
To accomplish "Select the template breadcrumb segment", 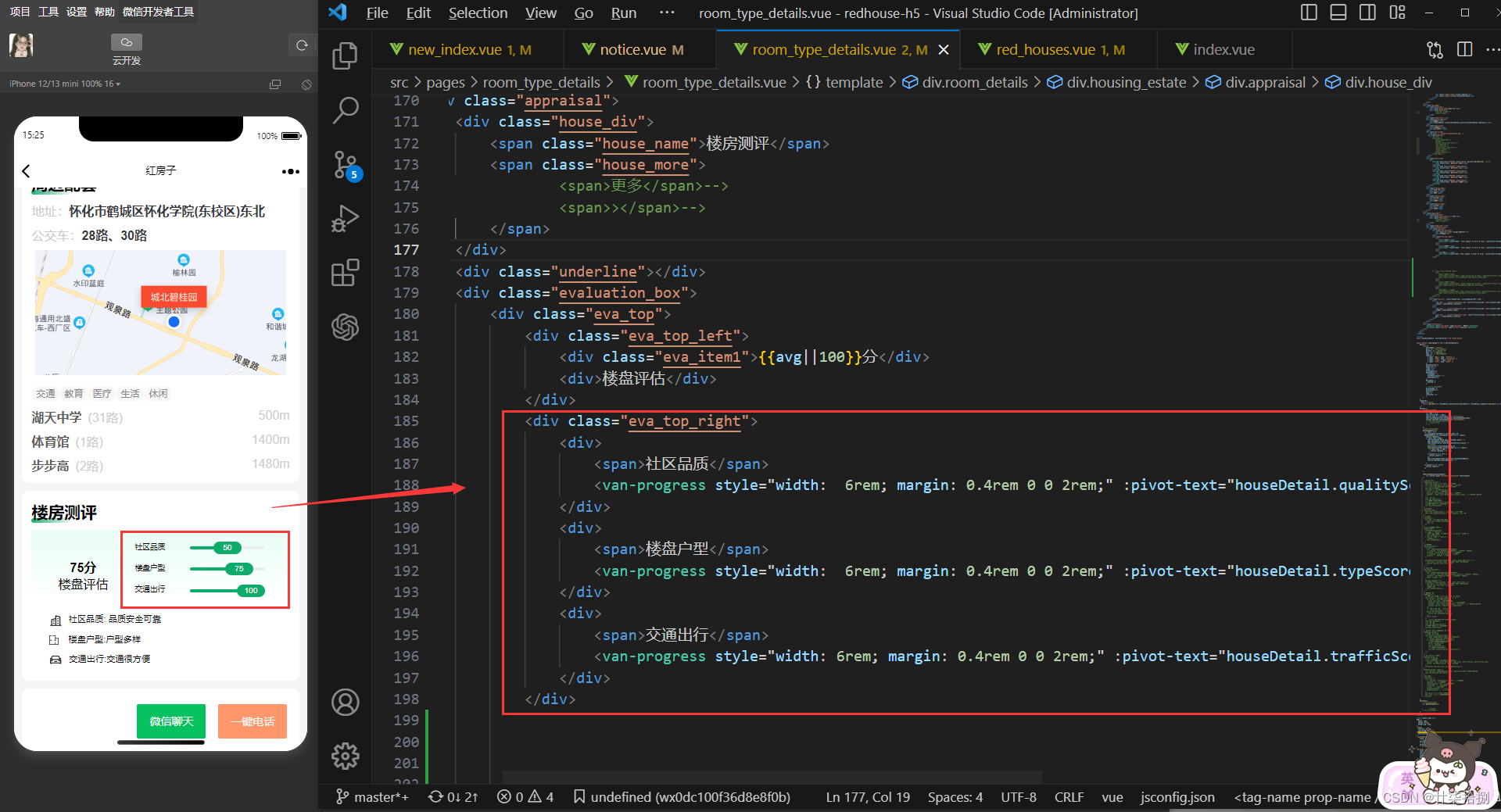I will click(x=844, y=82).
